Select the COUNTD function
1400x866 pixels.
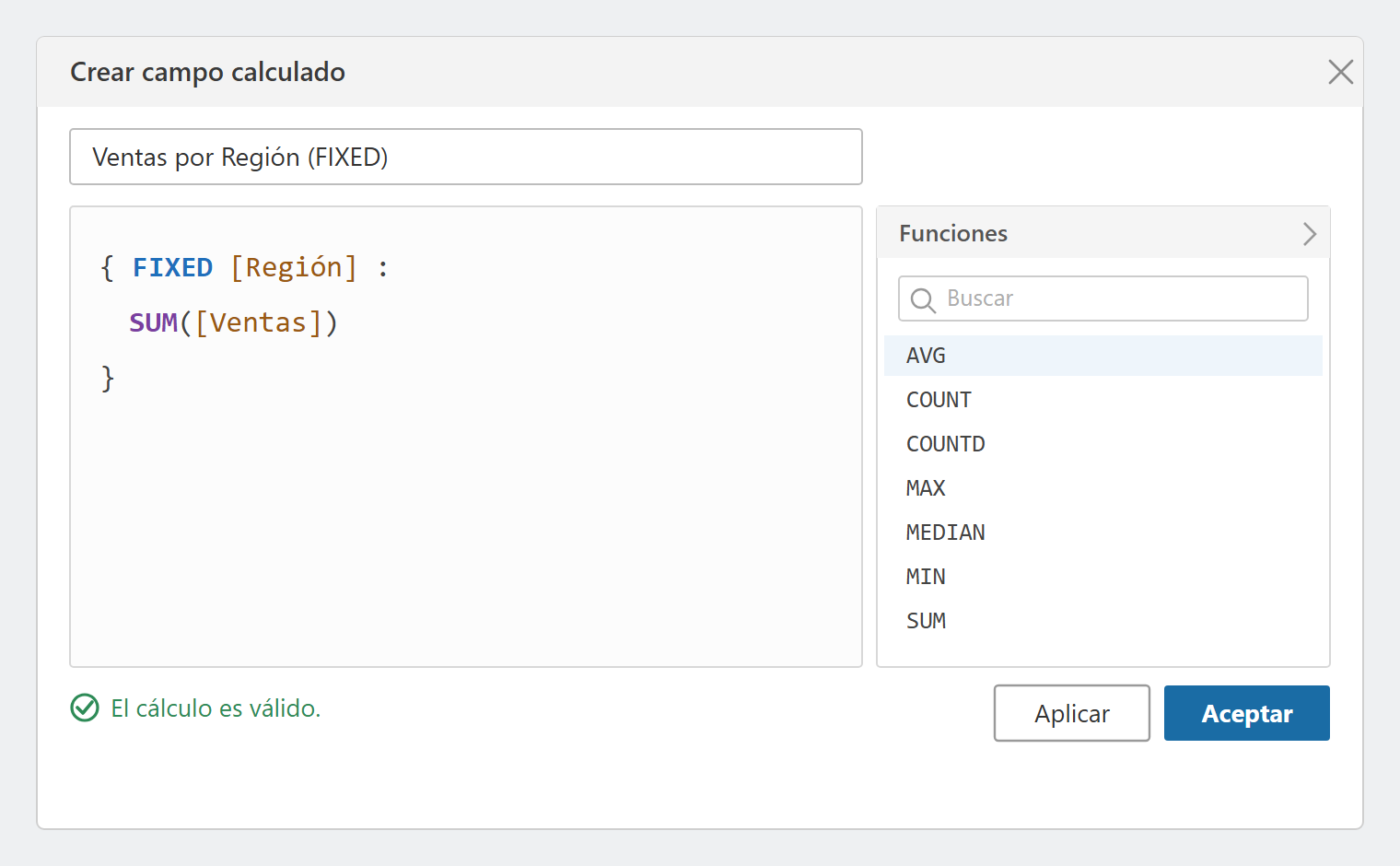point(1103,444)
